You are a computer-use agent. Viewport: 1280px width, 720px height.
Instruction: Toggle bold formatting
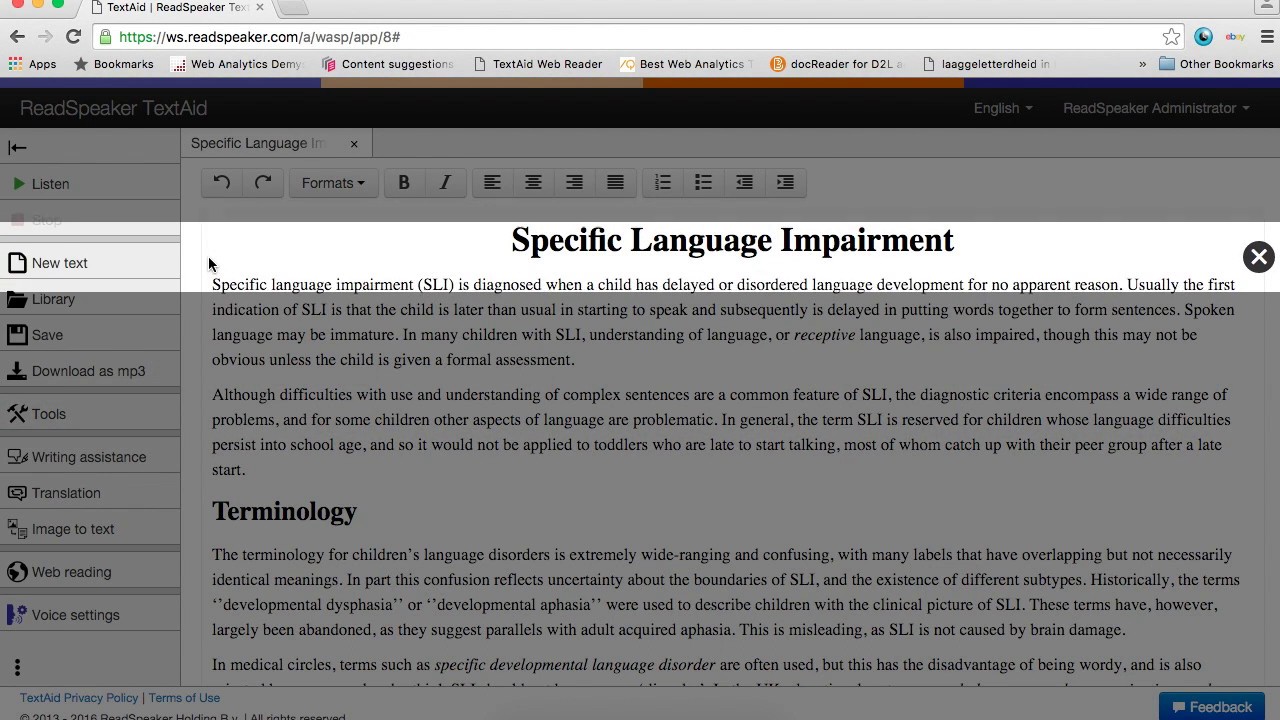coord(404,183)
